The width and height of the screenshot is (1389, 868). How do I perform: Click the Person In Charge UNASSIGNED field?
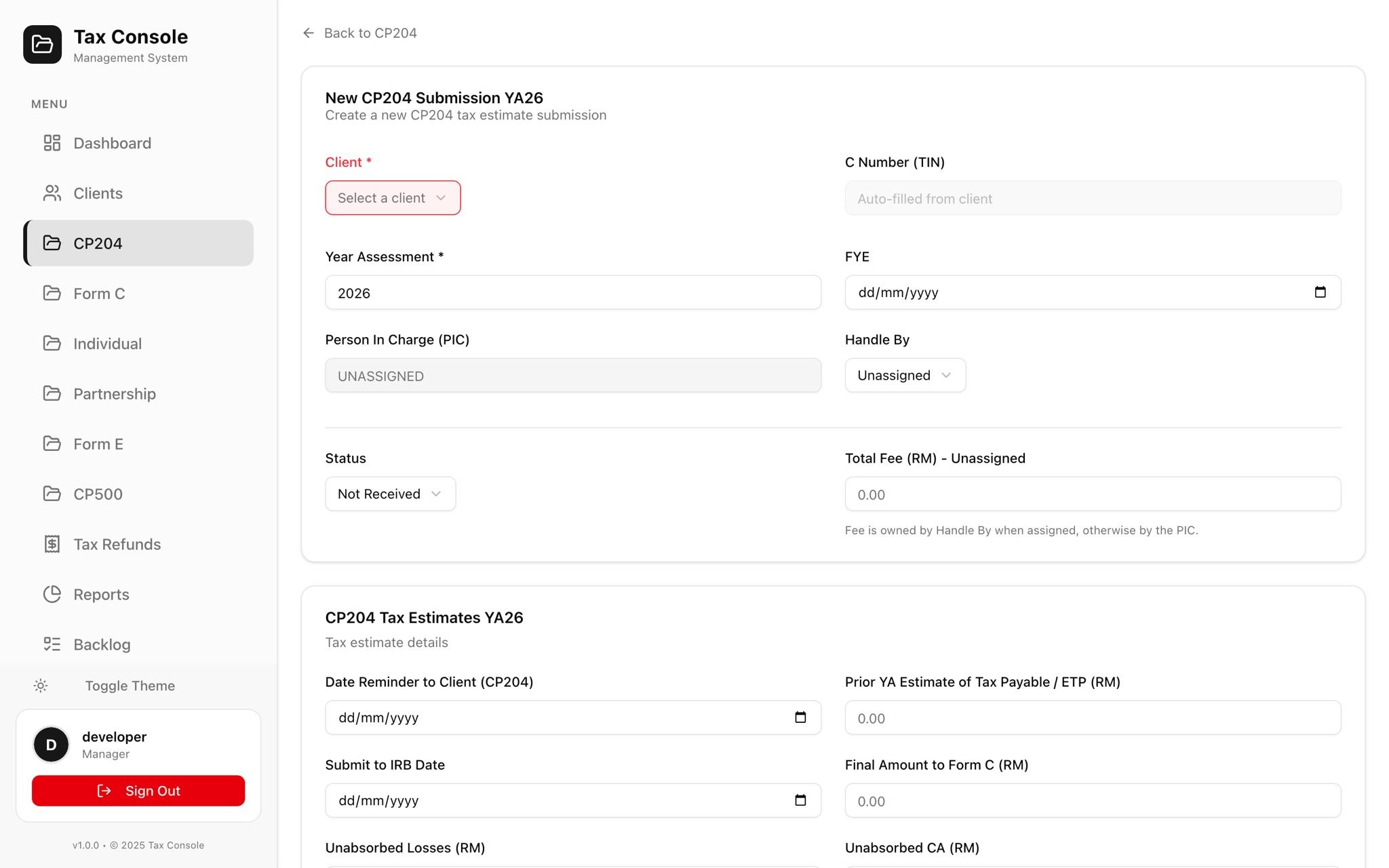(573, 375)
